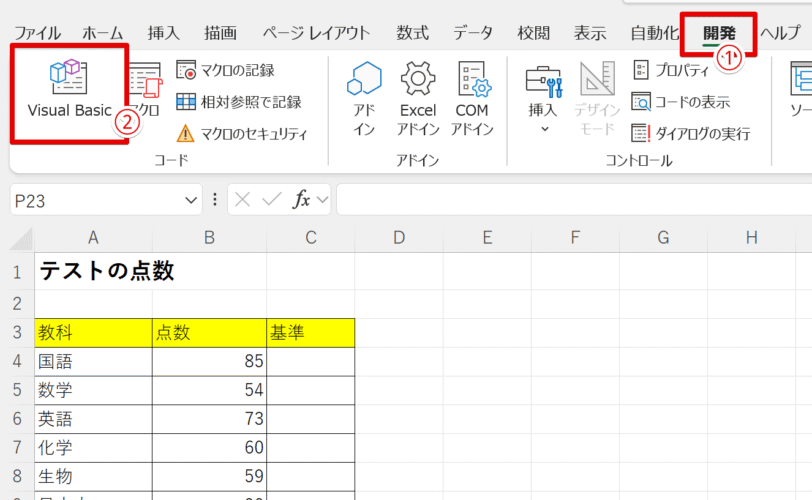This screenshot has height=500, width=812.
Task: Open the 自動化 tab
Action: (655, 33)
